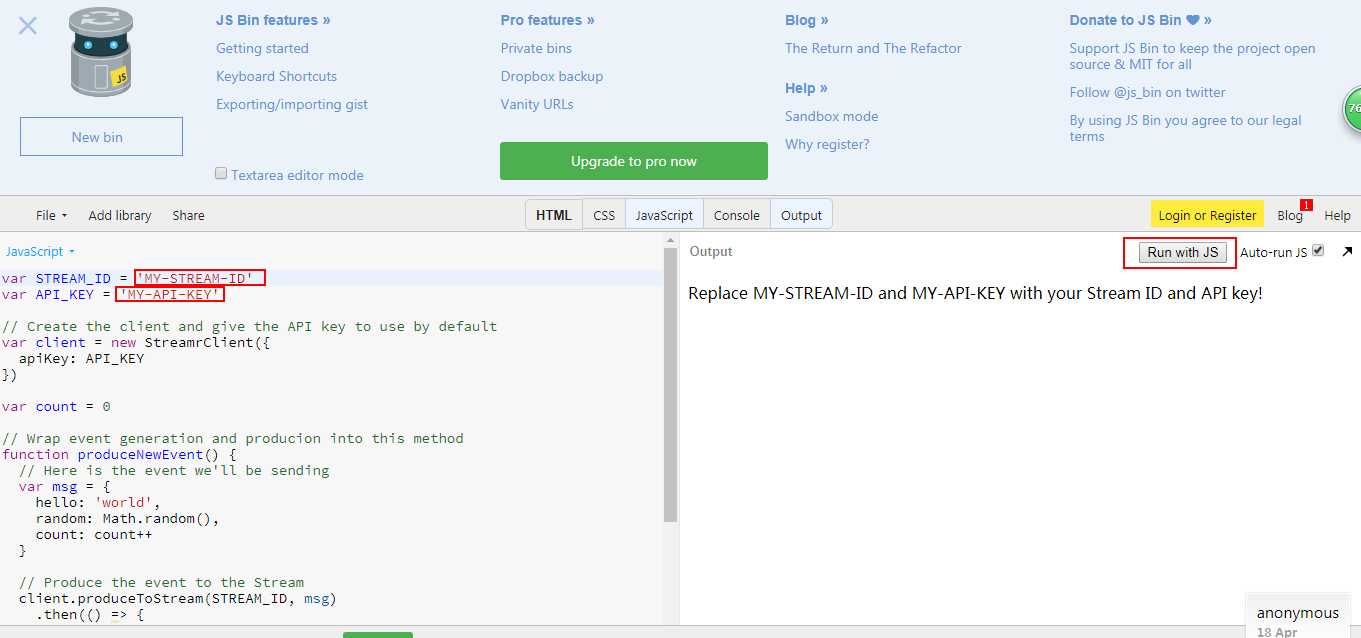
Task: Open Blog link in the toolbar
Action: [x=1290, y=215]
